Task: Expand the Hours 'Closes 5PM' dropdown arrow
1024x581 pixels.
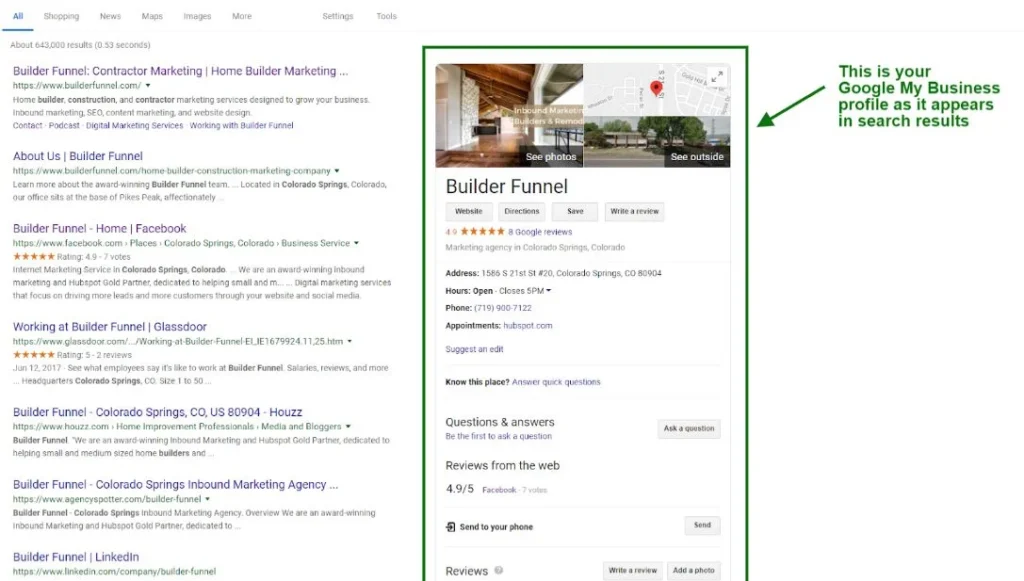Action: (x=548, y=291)
